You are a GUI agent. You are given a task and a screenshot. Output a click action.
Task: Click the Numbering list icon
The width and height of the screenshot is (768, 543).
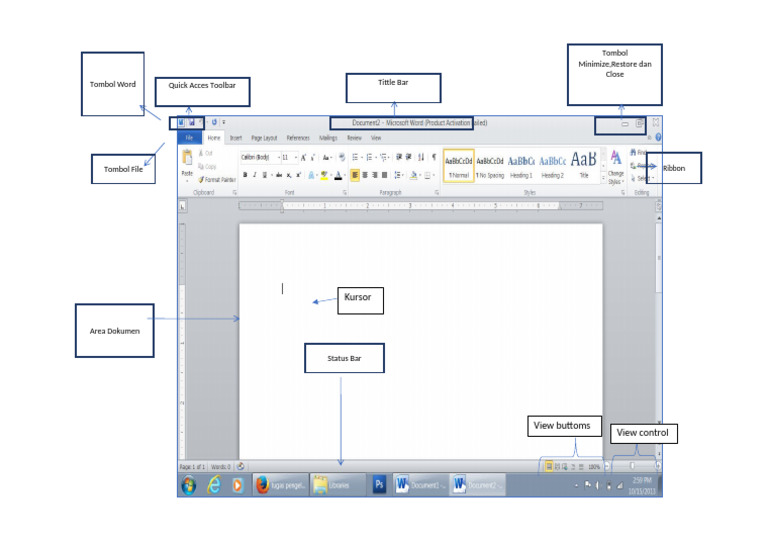click(x=369, y=157)
